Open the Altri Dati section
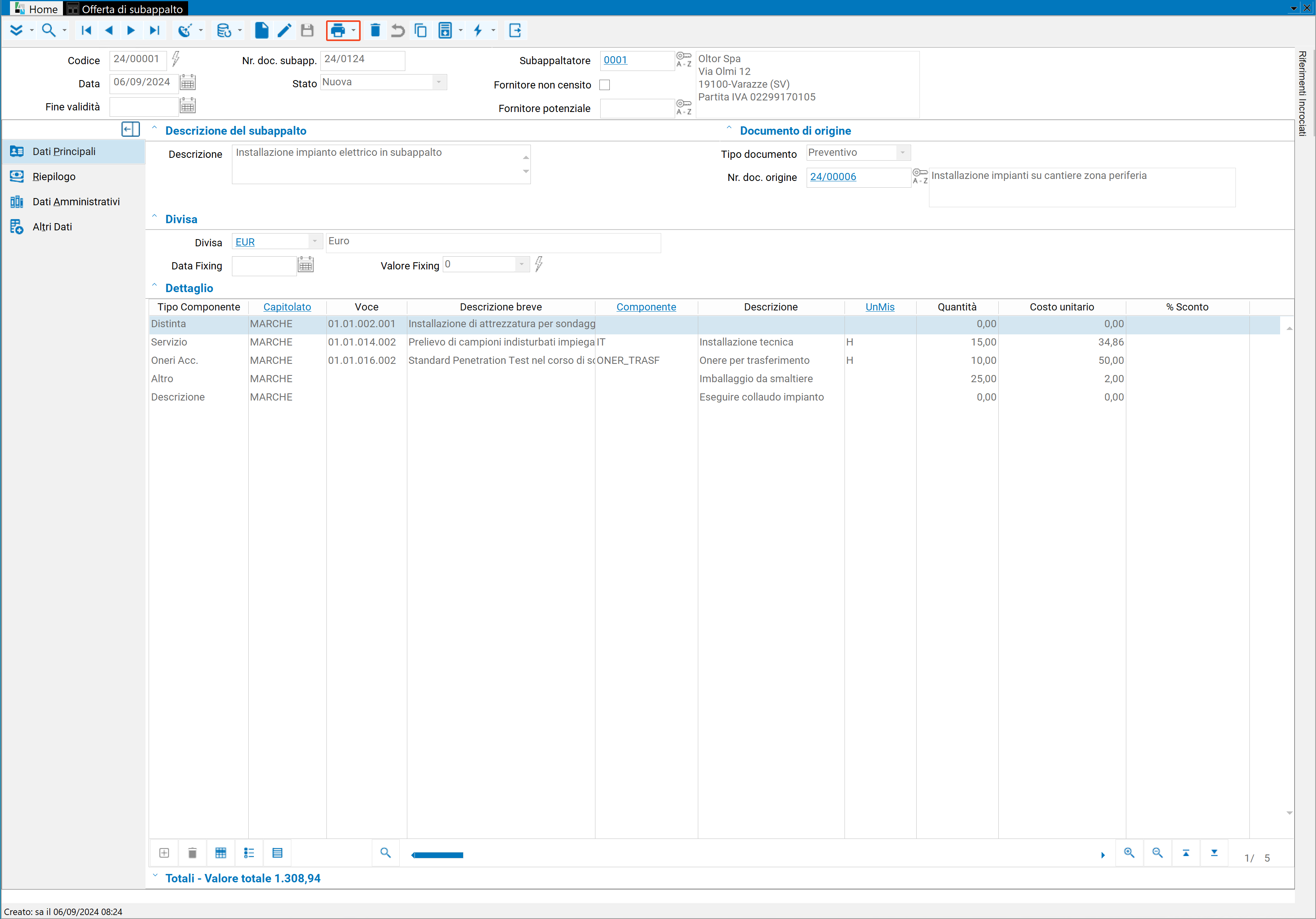The width and height of the screenshot is (1316, 919). tap(73, 227)
